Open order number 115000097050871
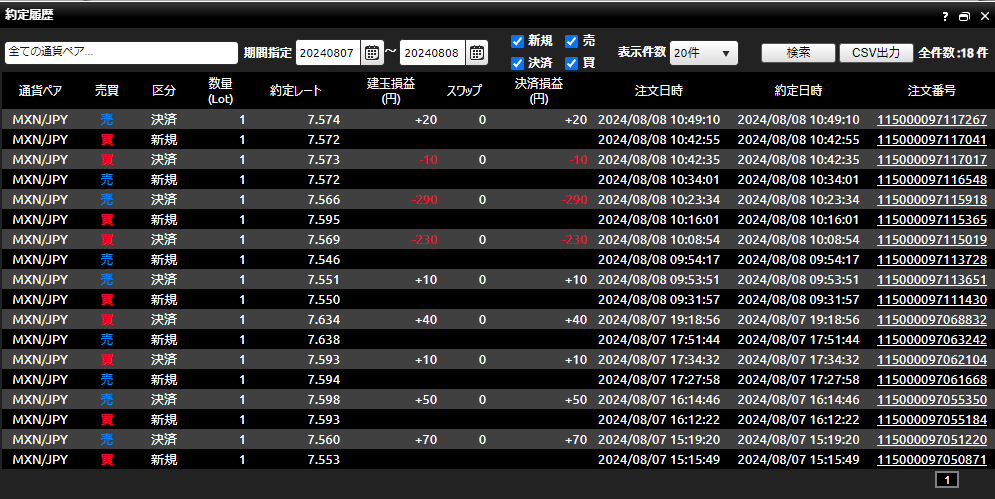This screenshot has height=499, width=995. click(932, 460)
